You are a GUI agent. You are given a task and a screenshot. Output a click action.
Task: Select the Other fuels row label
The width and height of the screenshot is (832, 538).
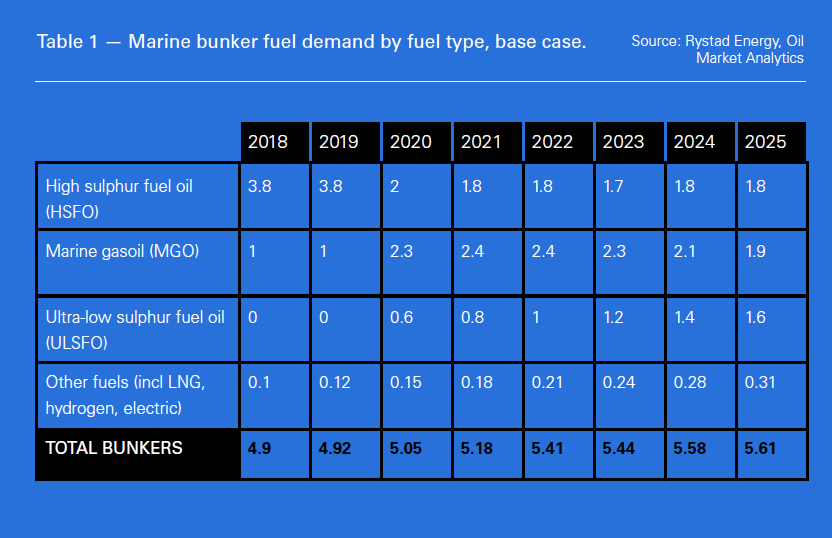click(126, 393)
